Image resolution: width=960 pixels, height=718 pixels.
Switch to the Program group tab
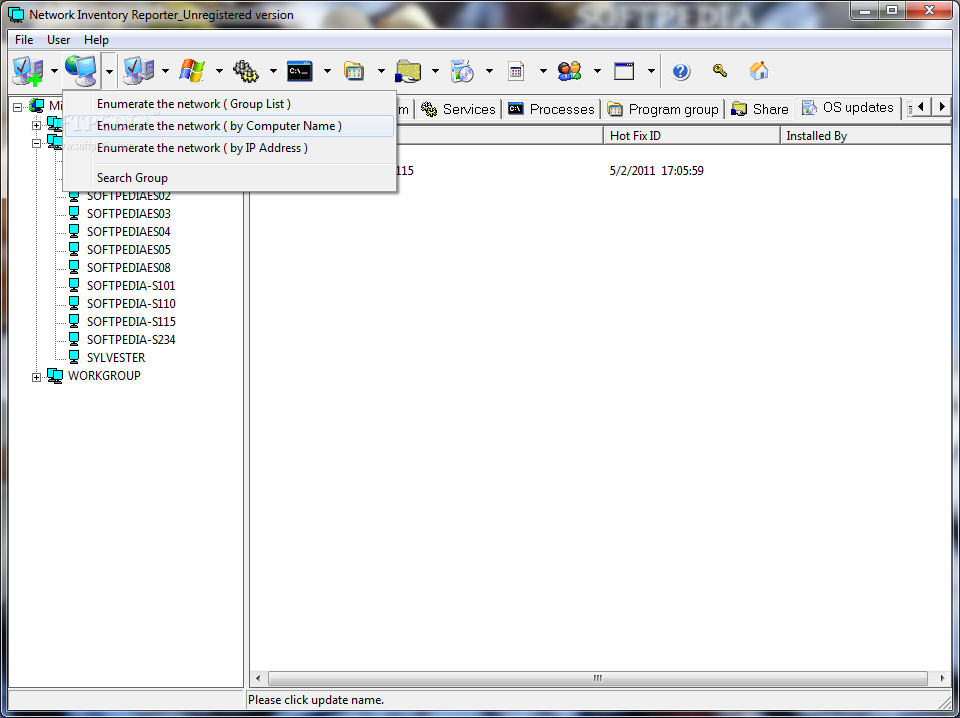click(x=663, y=109)
